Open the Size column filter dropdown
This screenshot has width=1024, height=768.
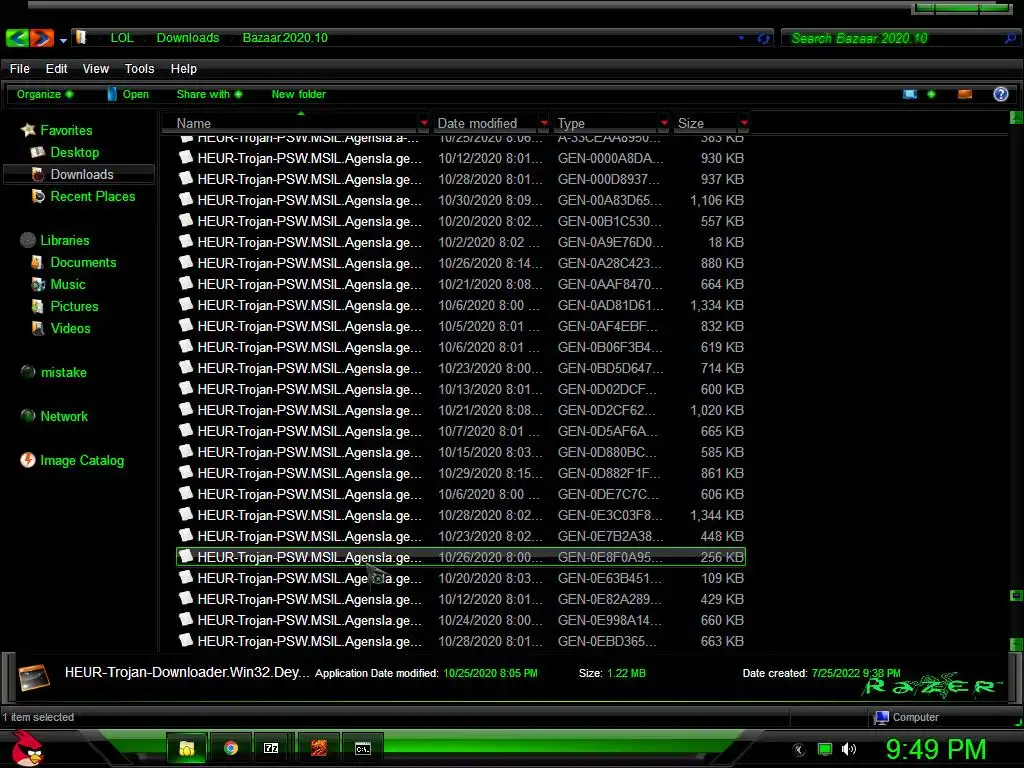click(x=744, y=123)
